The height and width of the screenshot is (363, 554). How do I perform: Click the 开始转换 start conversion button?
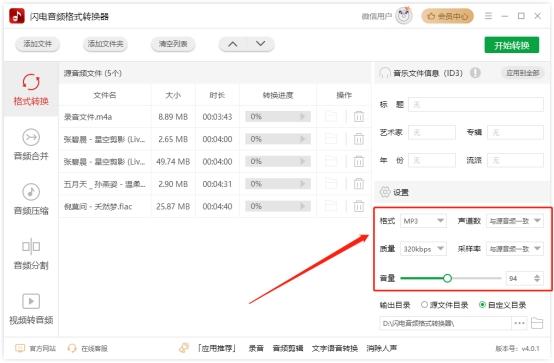(512, 45)
